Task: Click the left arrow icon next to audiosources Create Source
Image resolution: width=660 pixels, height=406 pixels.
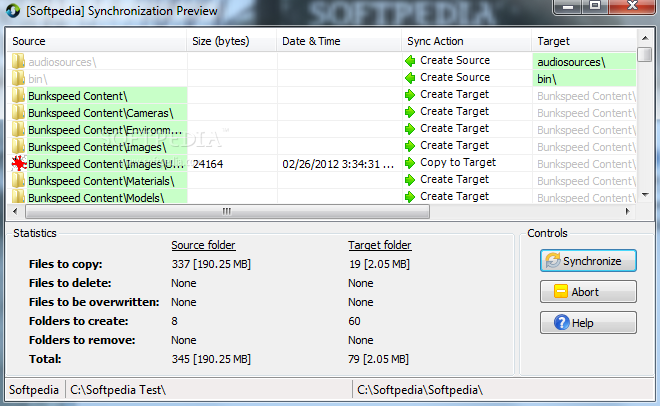Action: point(410,61)
